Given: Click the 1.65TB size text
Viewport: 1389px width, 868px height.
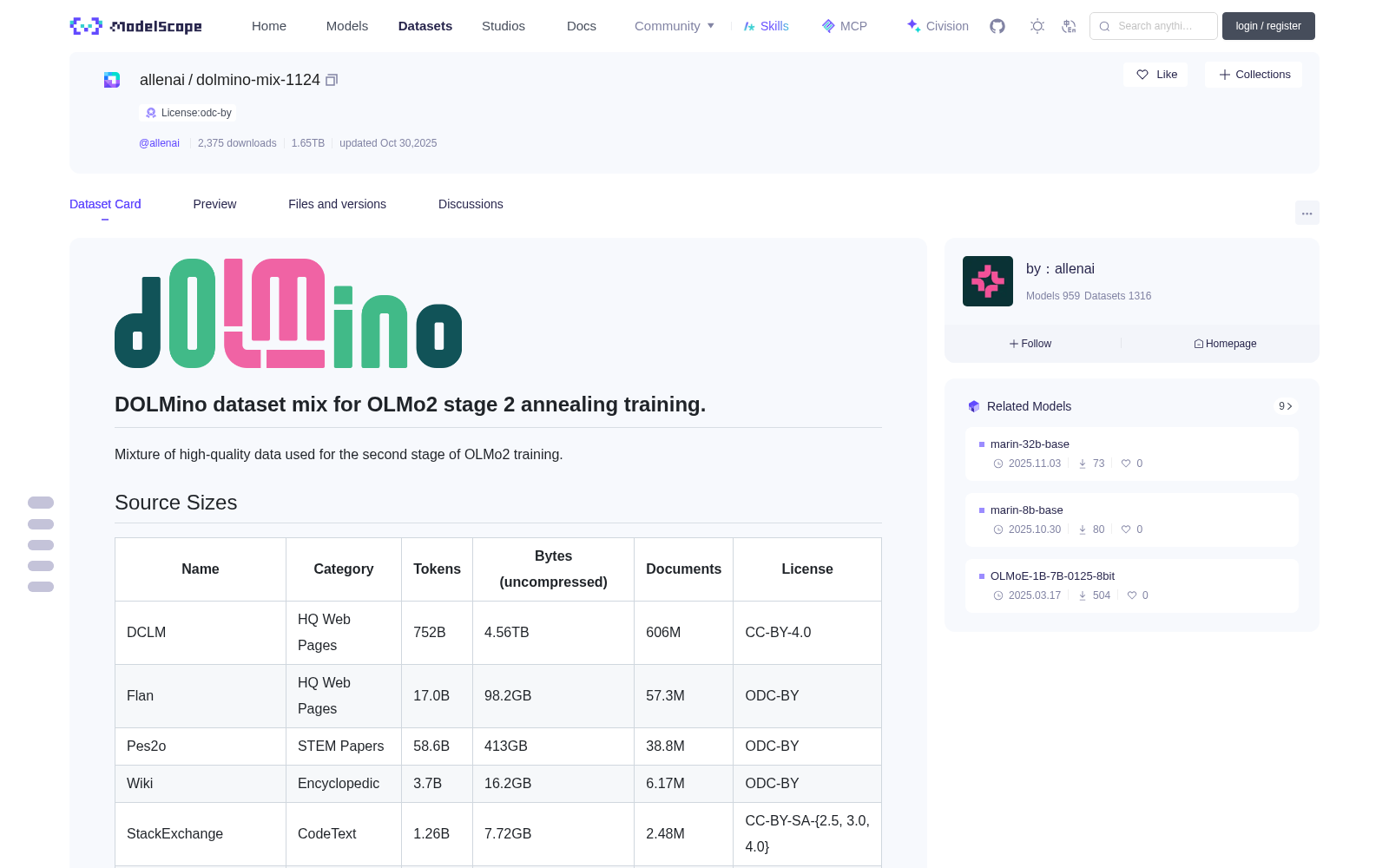Looking at the screenshot, I should point(308,143).
